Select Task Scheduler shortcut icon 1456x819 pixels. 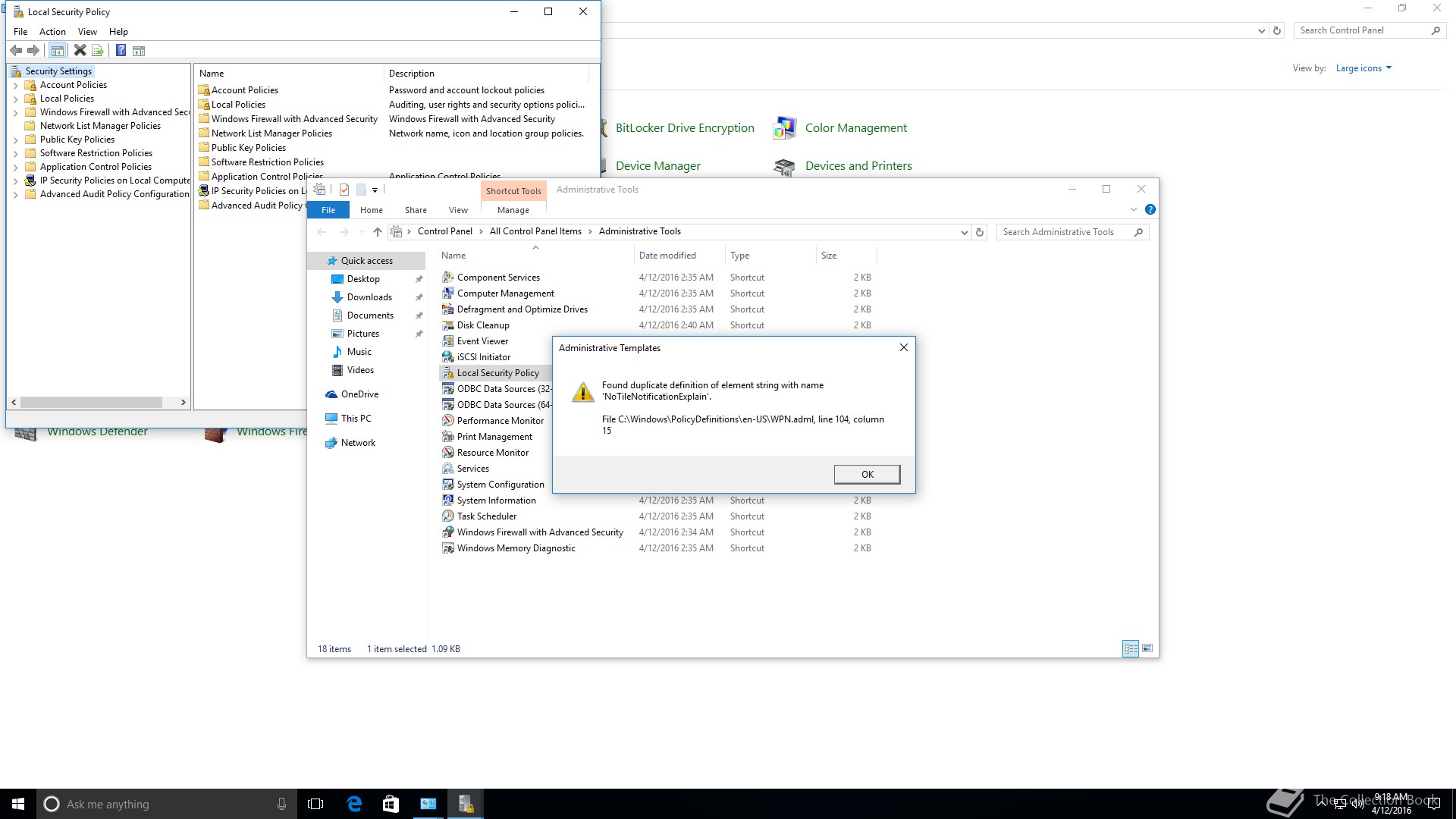(448, 516)
